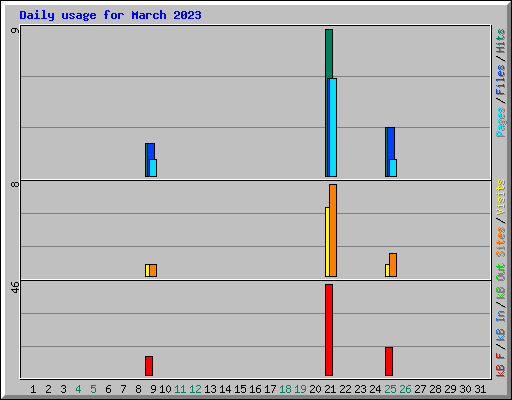The height and width of the screenshot is (400, 512).
Task: Click the yellow Visits bar for day 25
Action: pos(387,271)
